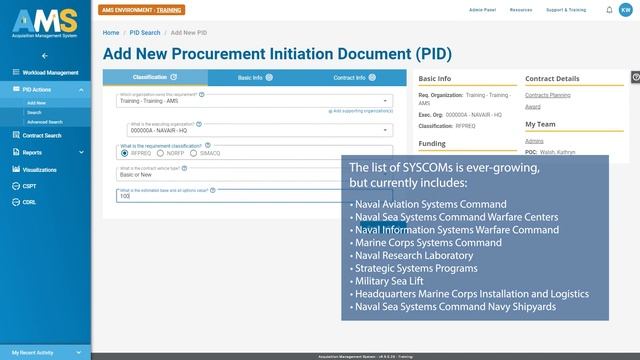Image resolution: width=640 pixels, height=360 pixels.
Task: Open the CDRL sidebar item
Action: pyautogui.click(x=29, y=202)
